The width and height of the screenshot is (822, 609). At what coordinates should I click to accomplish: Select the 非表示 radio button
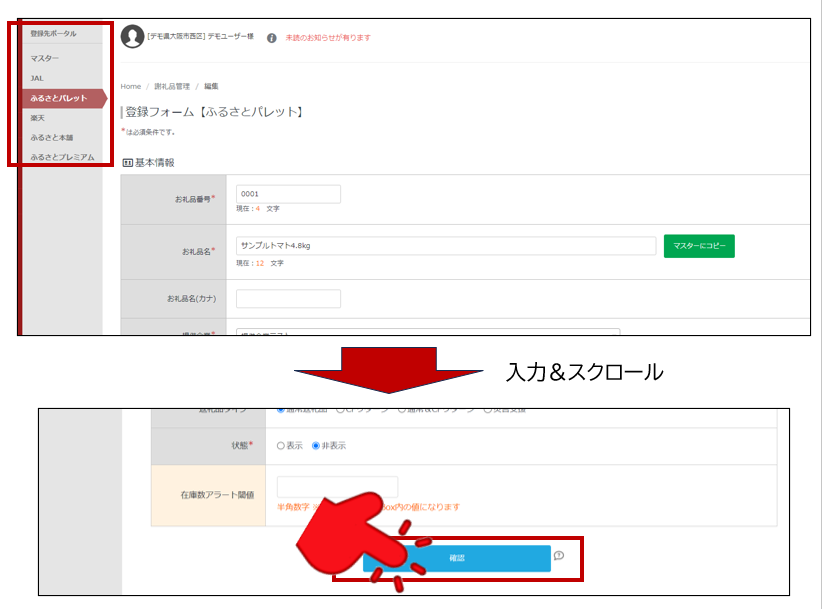click(316, 446)
